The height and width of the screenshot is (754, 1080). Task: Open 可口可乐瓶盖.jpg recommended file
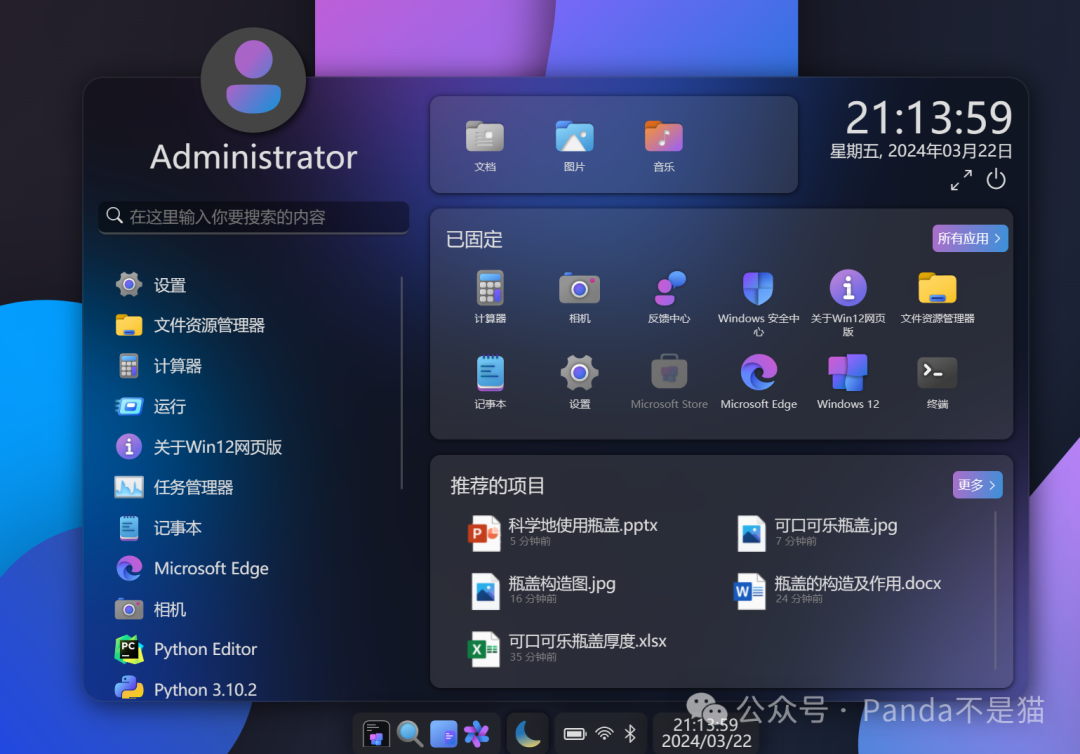point(817,532)
